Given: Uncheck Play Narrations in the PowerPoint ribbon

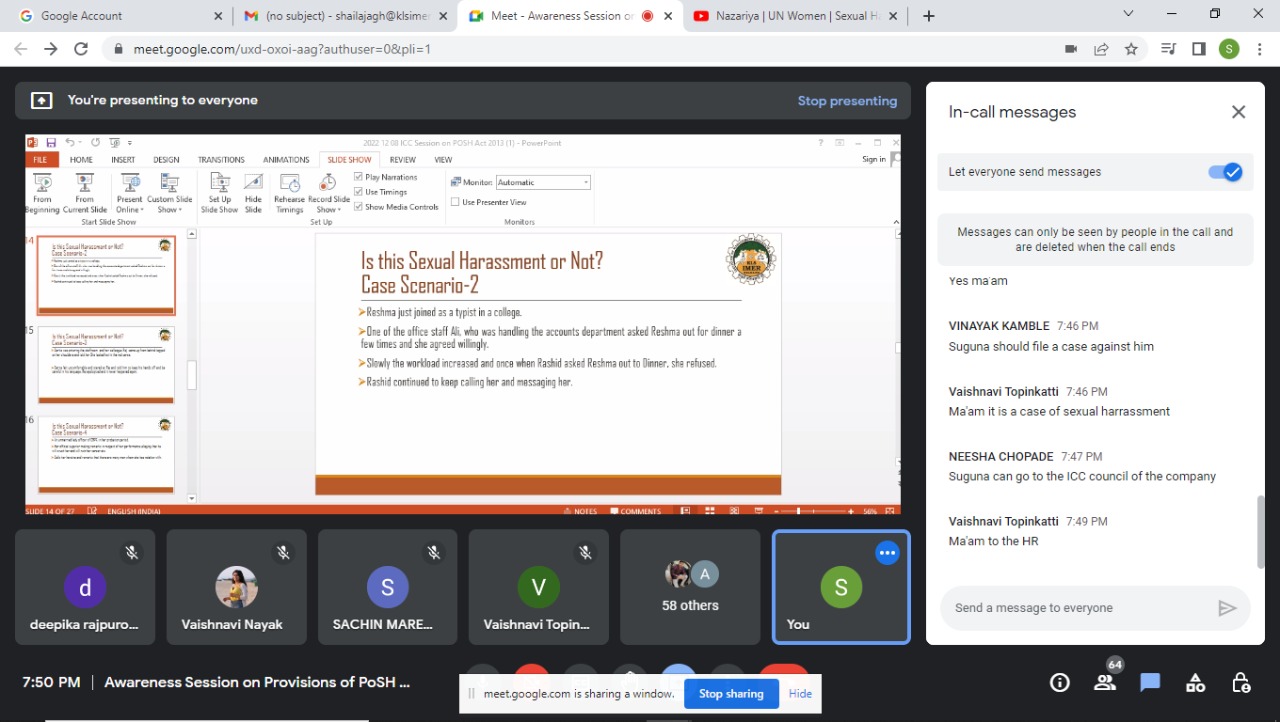Looking at the screenshot, I should [359, 177].
